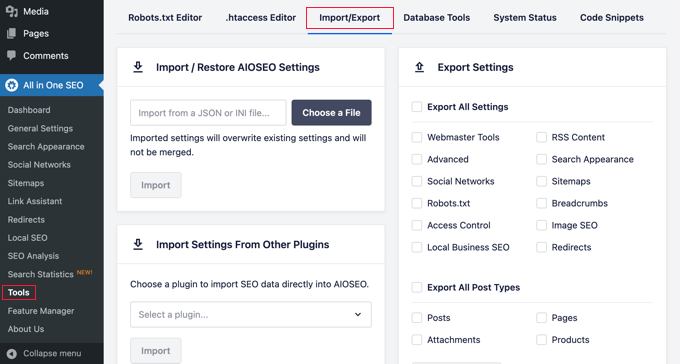The width and height of the screenshot is (680, 364).
Task: Enable the Products checkbox
Action: click(x=541, y=340)
